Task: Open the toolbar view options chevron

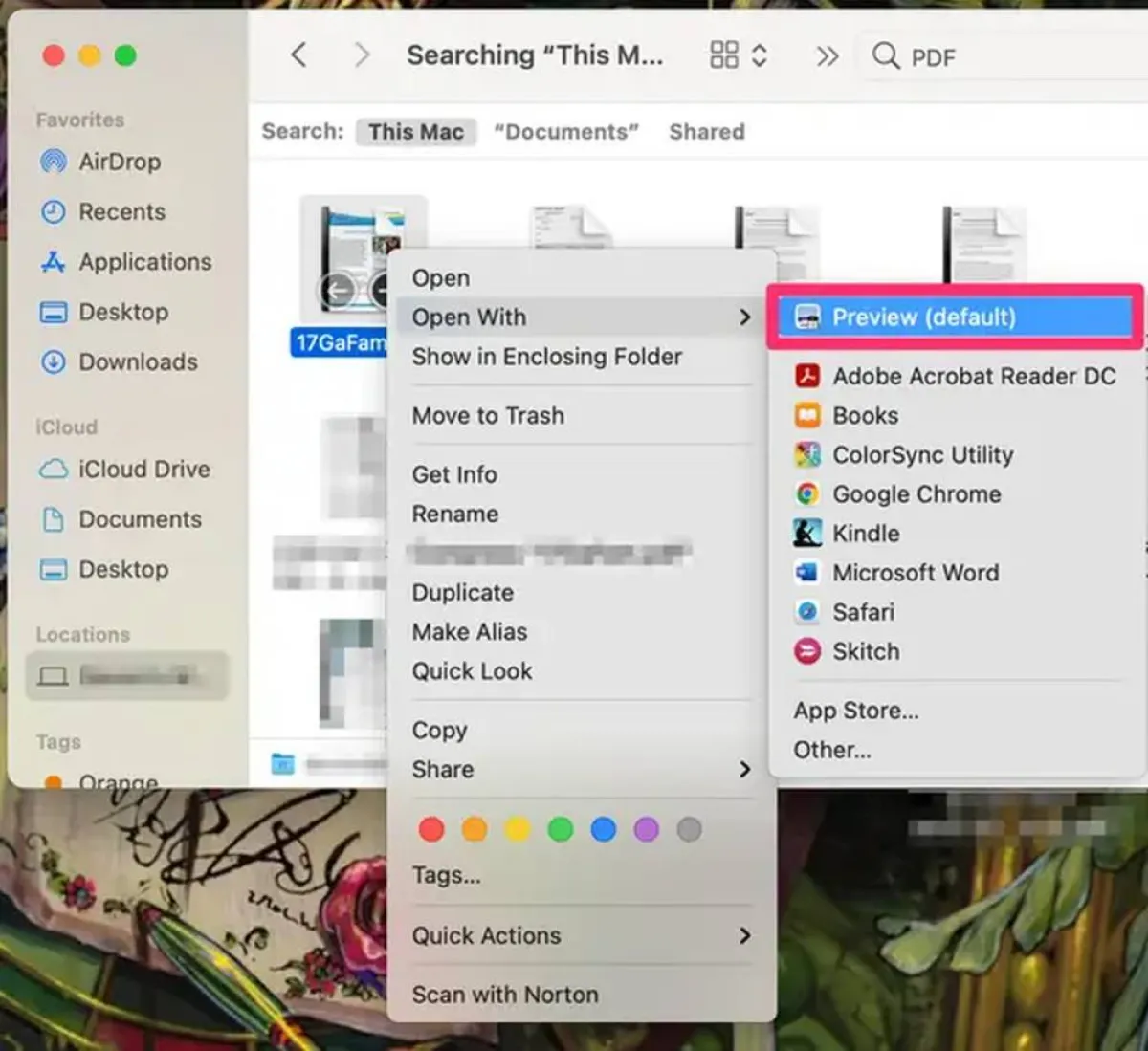Action: [x=761, y=55]
